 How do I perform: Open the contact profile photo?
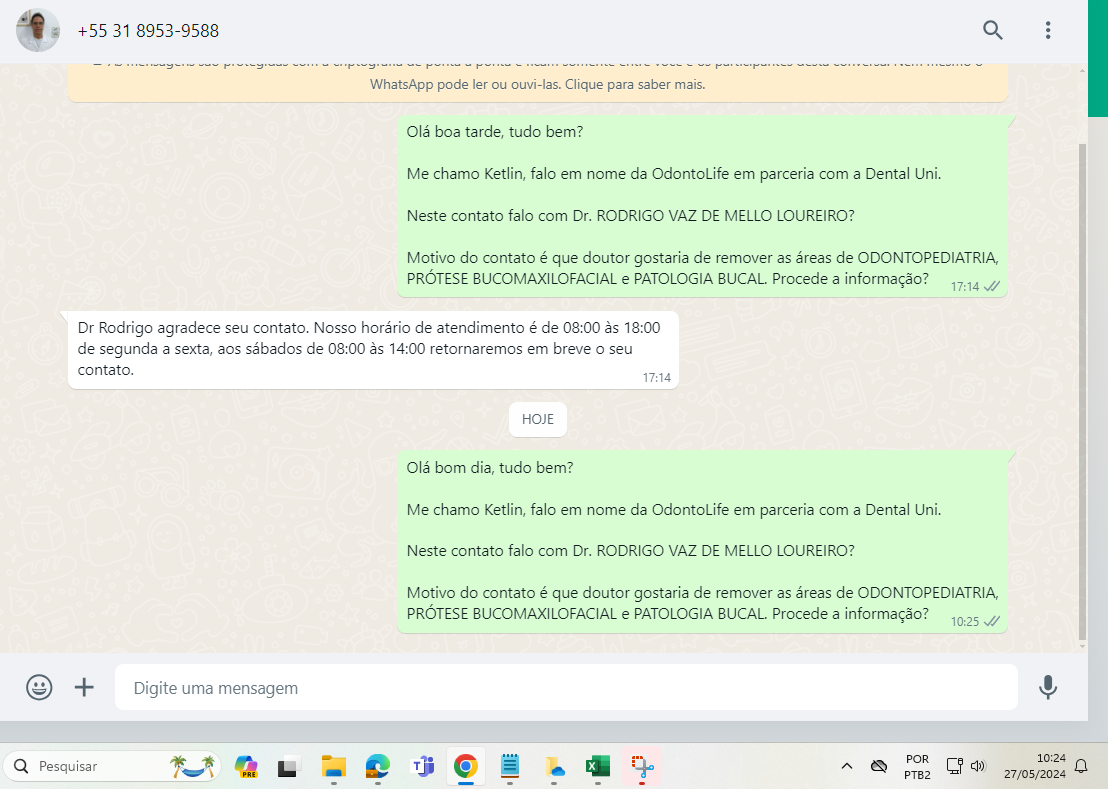(38, 30)
